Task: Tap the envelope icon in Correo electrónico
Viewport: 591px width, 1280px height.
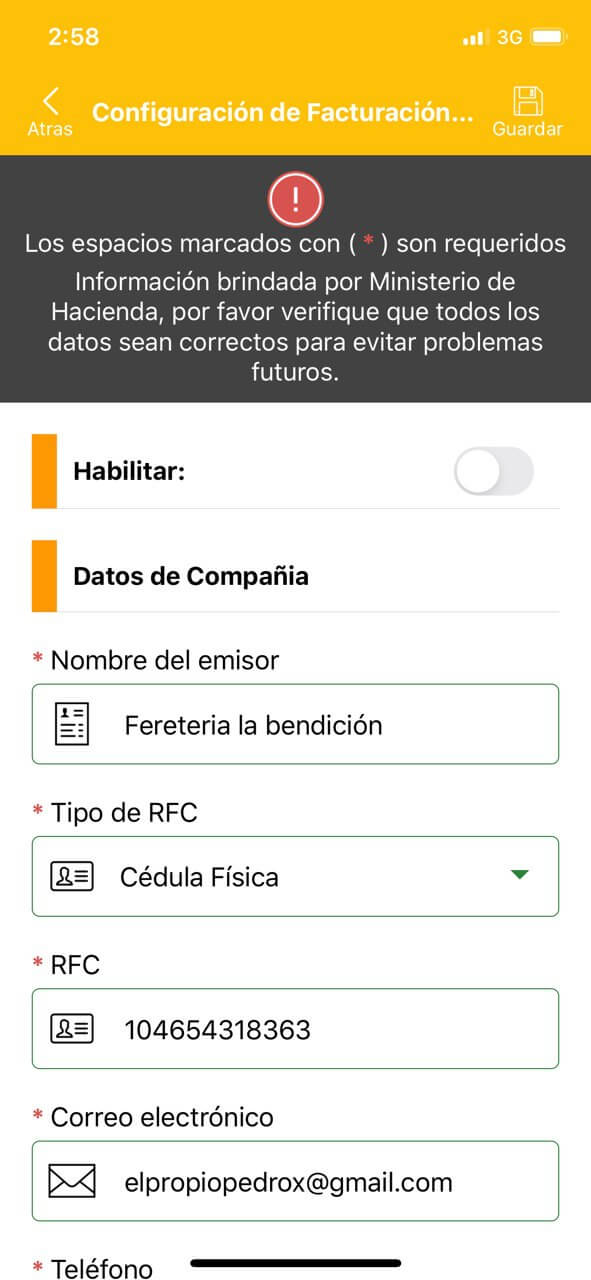Action: tap(72, 1182)
